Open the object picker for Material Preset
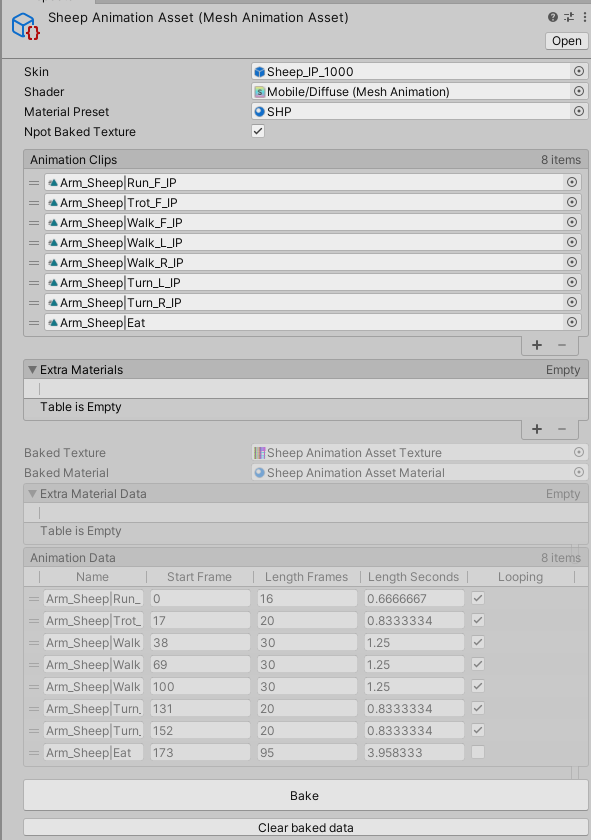 pyautogui.click(x=579, y=111)
